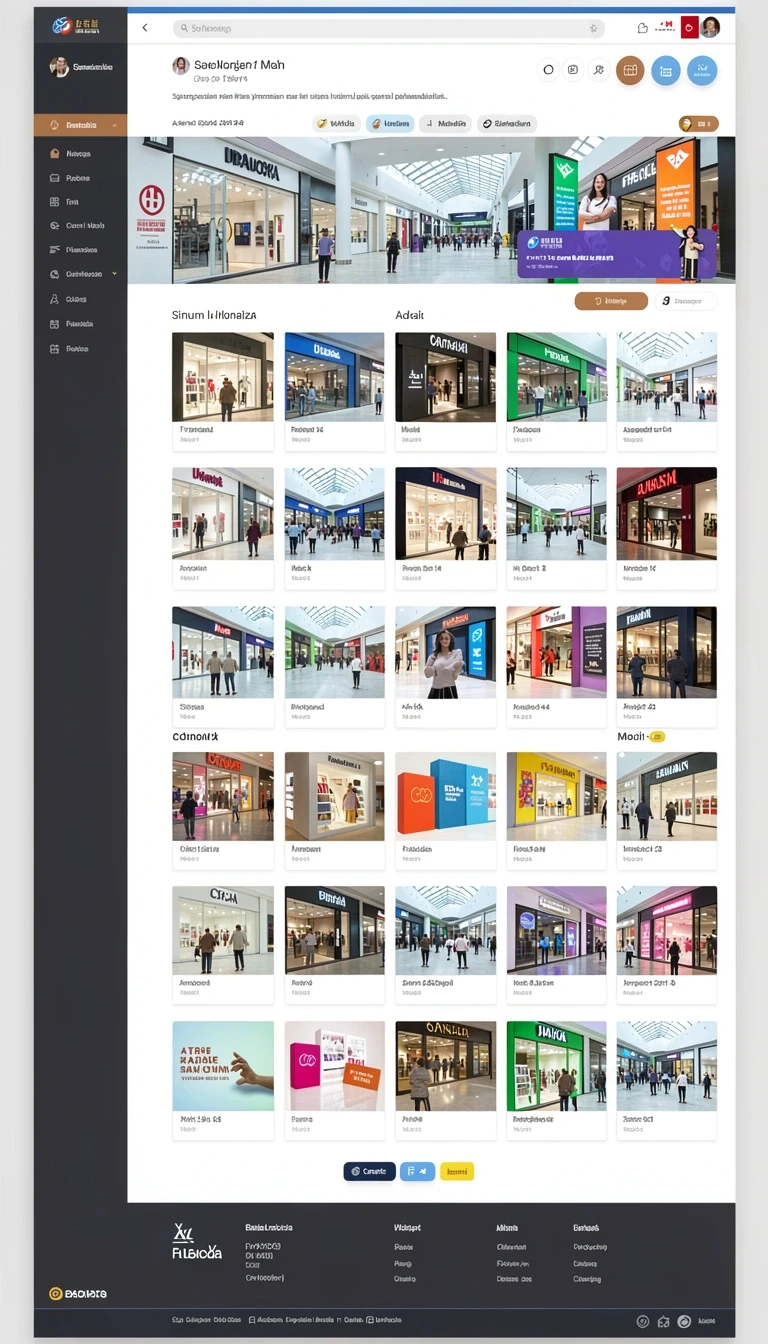Screen dimensions: 768x1344
Task: Select the blue highlighted filter chip
Action: tap(390, 124)
